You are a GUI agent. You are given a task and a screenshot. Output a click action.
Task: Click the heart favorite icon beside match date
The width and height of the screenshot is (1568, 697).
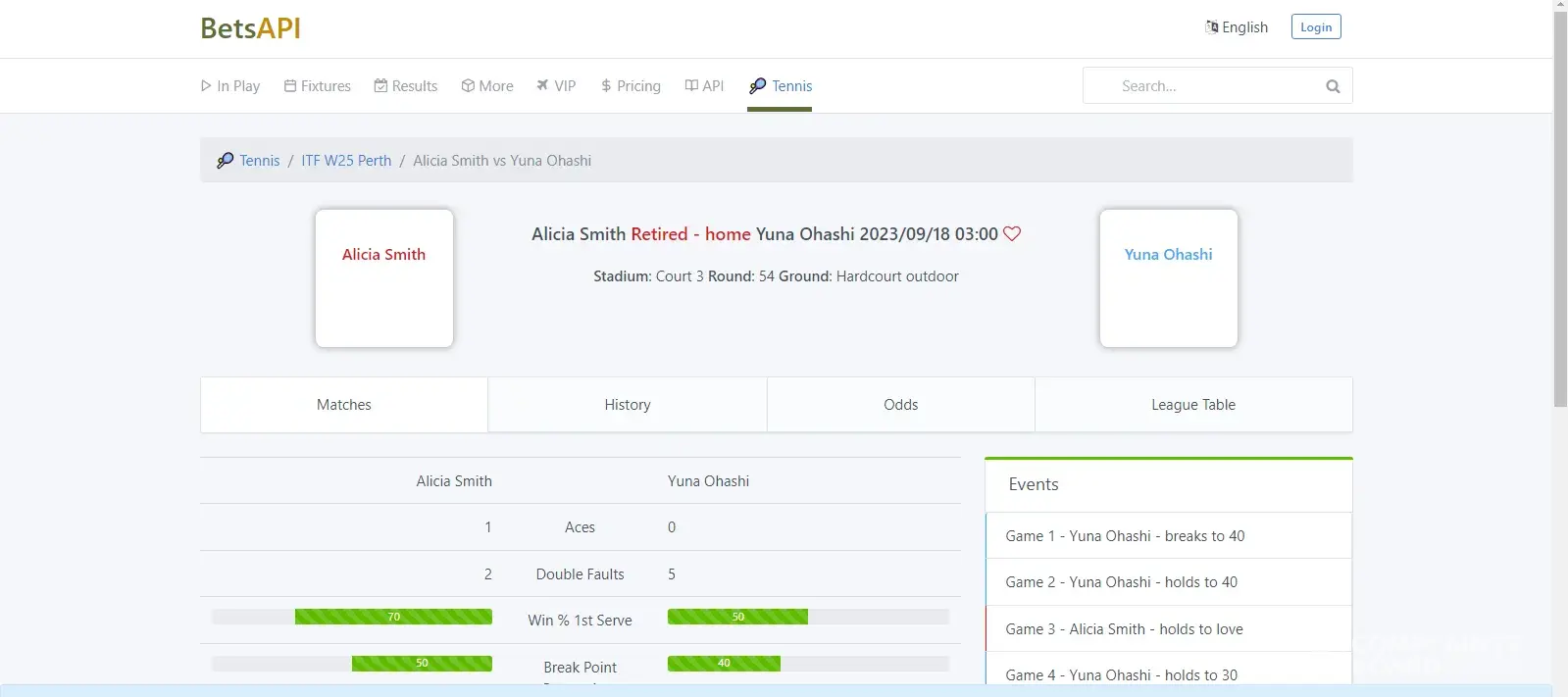click(1012, 234)
